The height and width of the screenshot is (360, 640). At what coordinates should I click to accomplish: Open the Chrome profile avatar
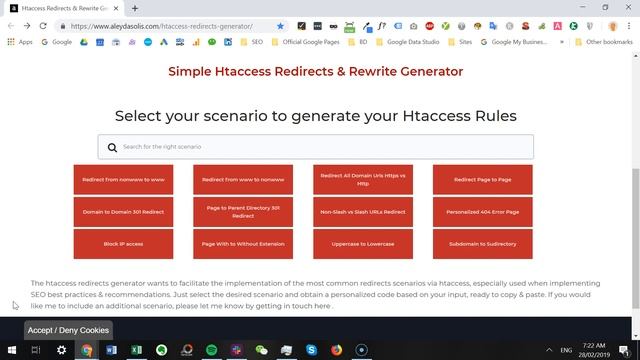[613, 26]
